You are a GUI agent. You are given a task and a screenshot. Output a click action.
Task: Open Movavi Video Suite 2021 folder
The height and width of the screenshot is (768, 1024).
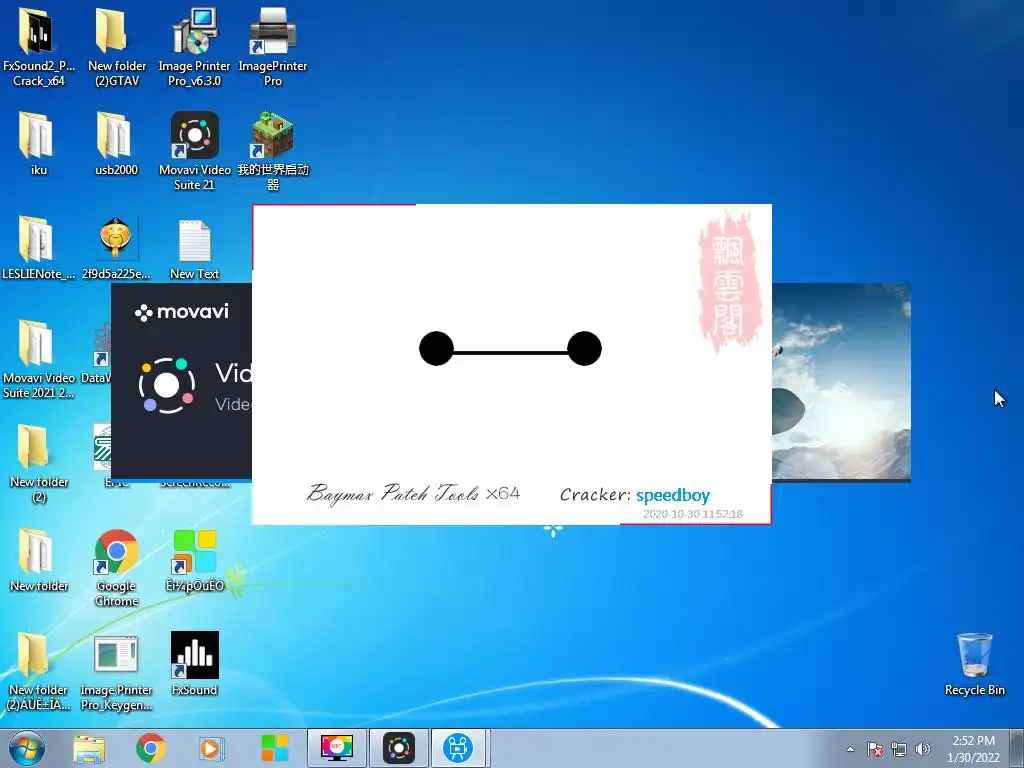click(38, 359)
